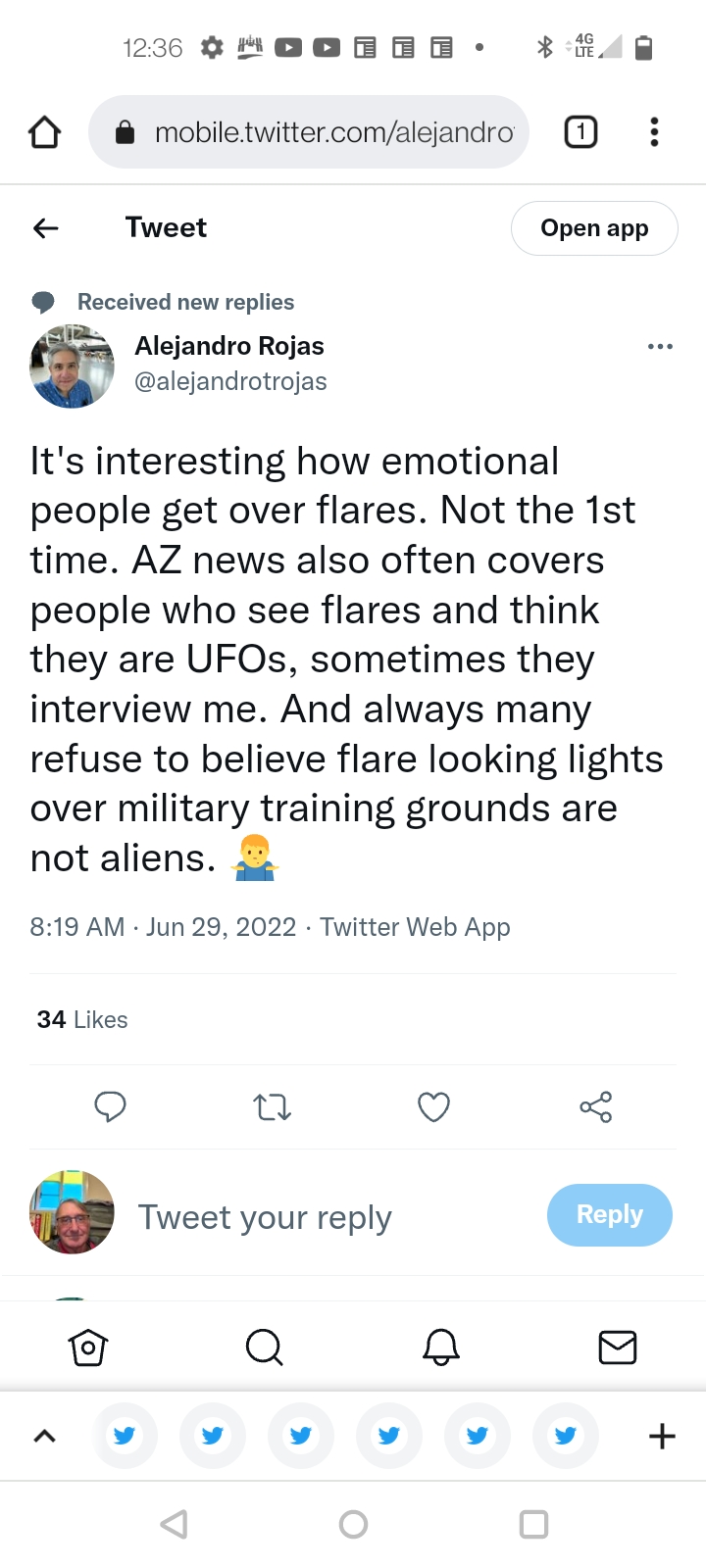
Task: Share the tweet via share icon
Action: (595, 1107)
